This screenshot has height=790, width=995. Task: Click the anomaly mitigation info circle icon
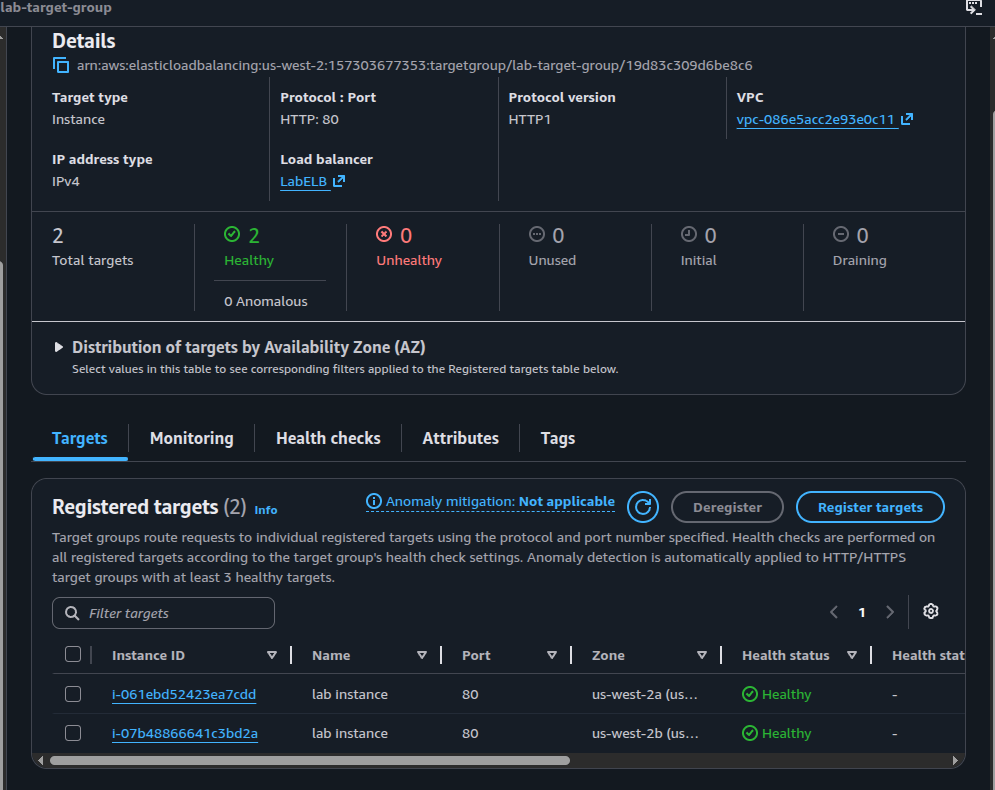[374, 501]
